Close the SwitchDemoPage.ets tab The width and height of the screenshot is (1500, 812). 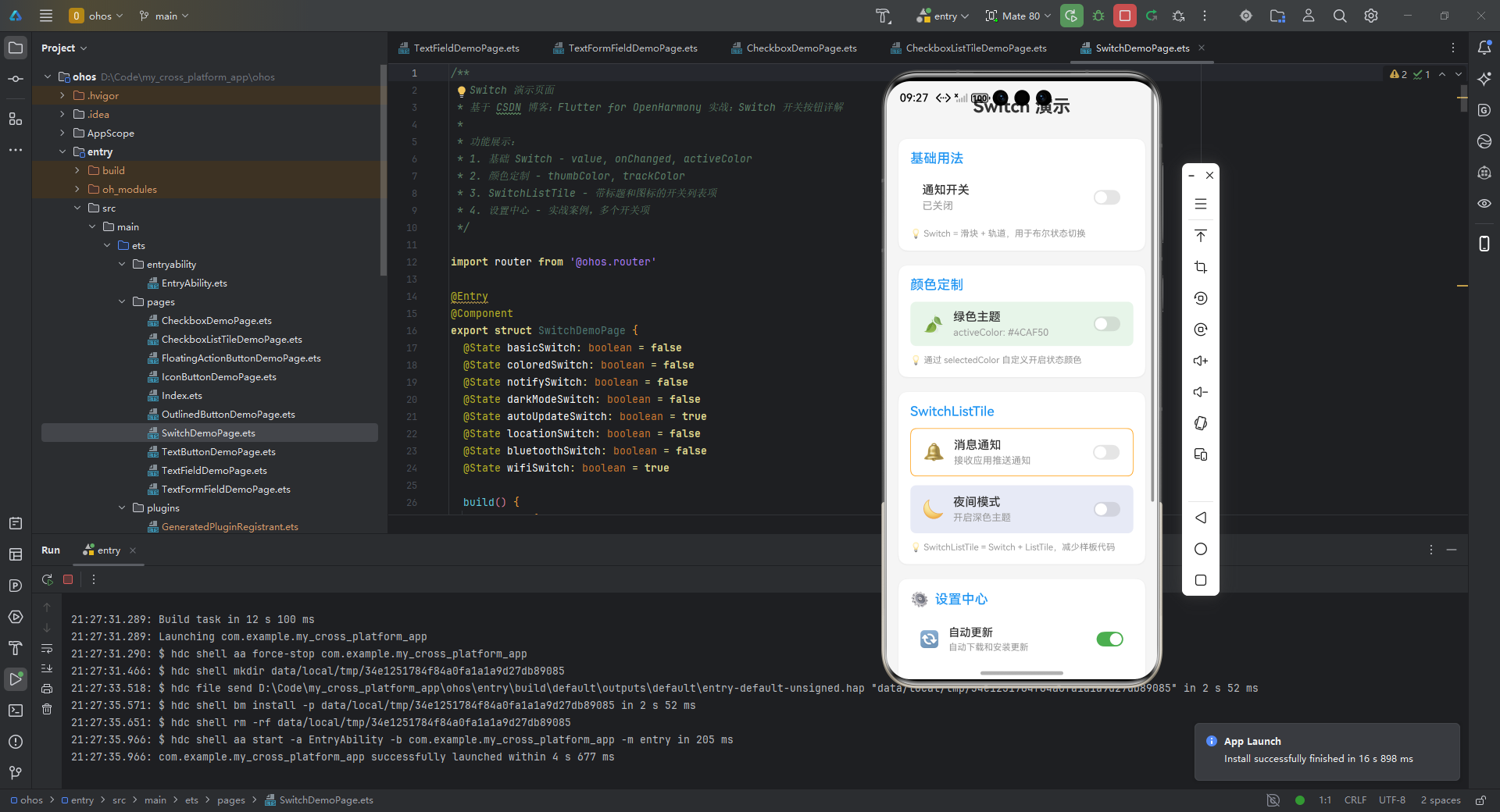coord(1202,48)
